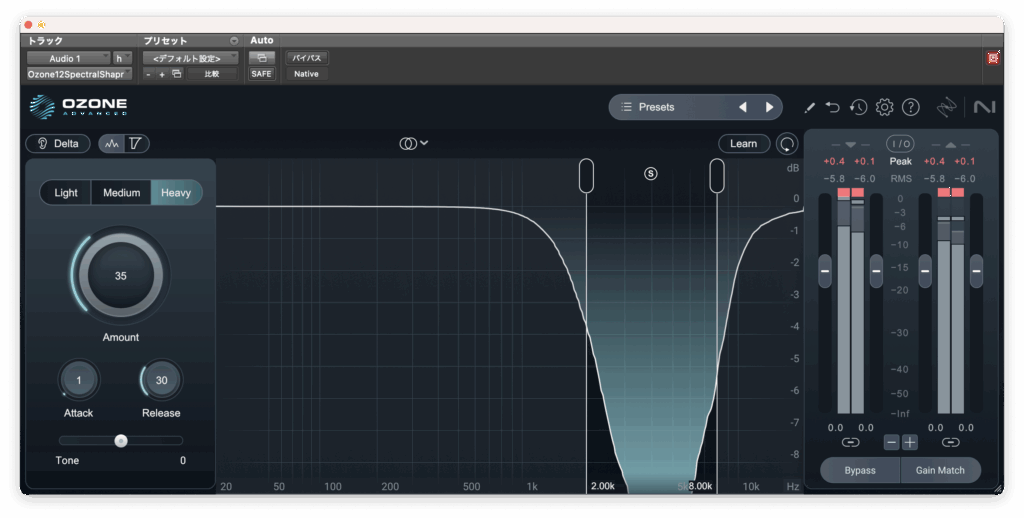Load the previous preset with left arrow
The height and width of the screenshot is (518, 1024).
743,107
